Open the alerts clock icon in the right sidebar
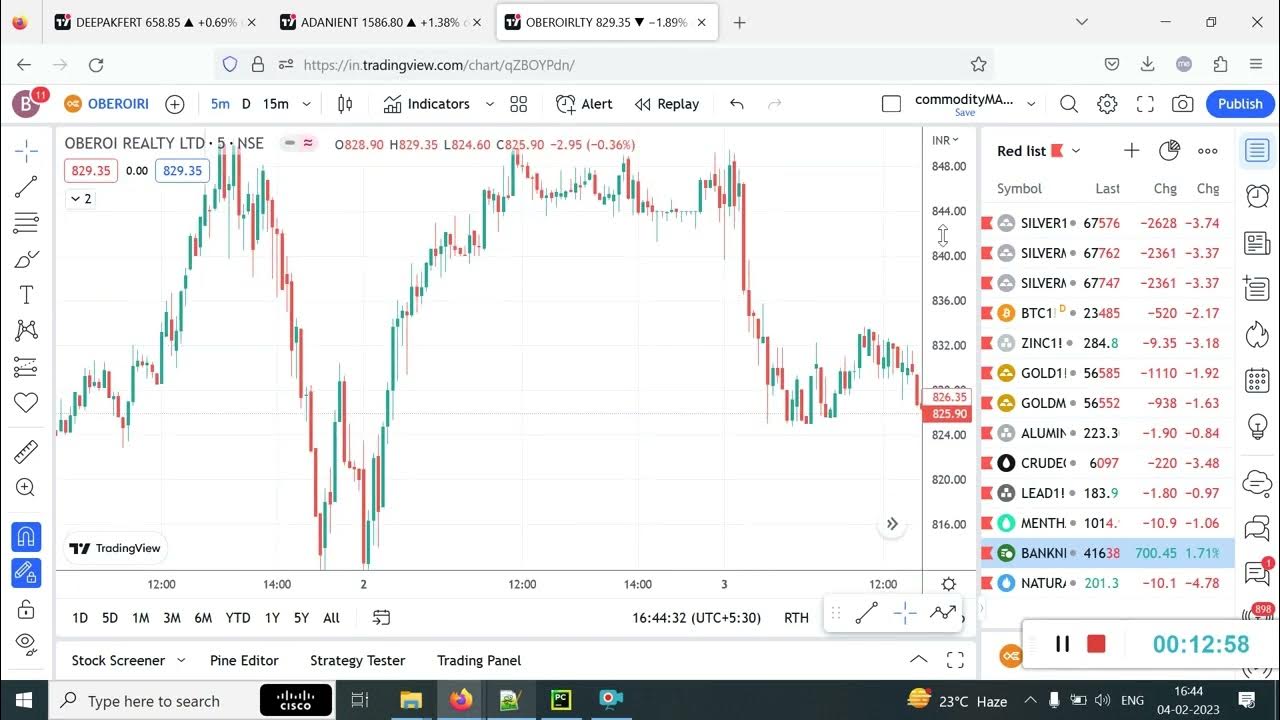 (1258, 196)
